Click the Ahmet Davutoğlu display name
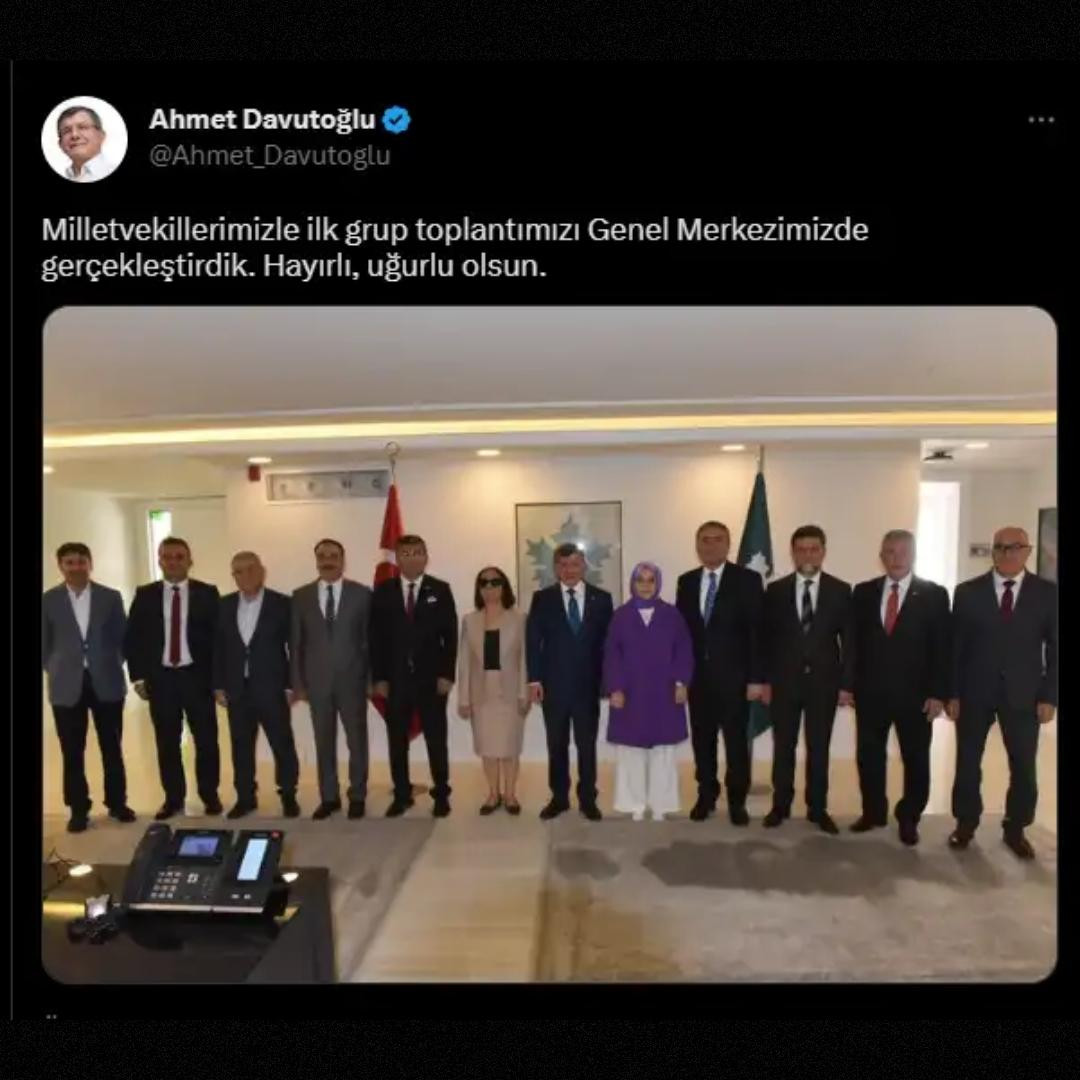The image size is (1080, 1080). click(x=262, y=120)
